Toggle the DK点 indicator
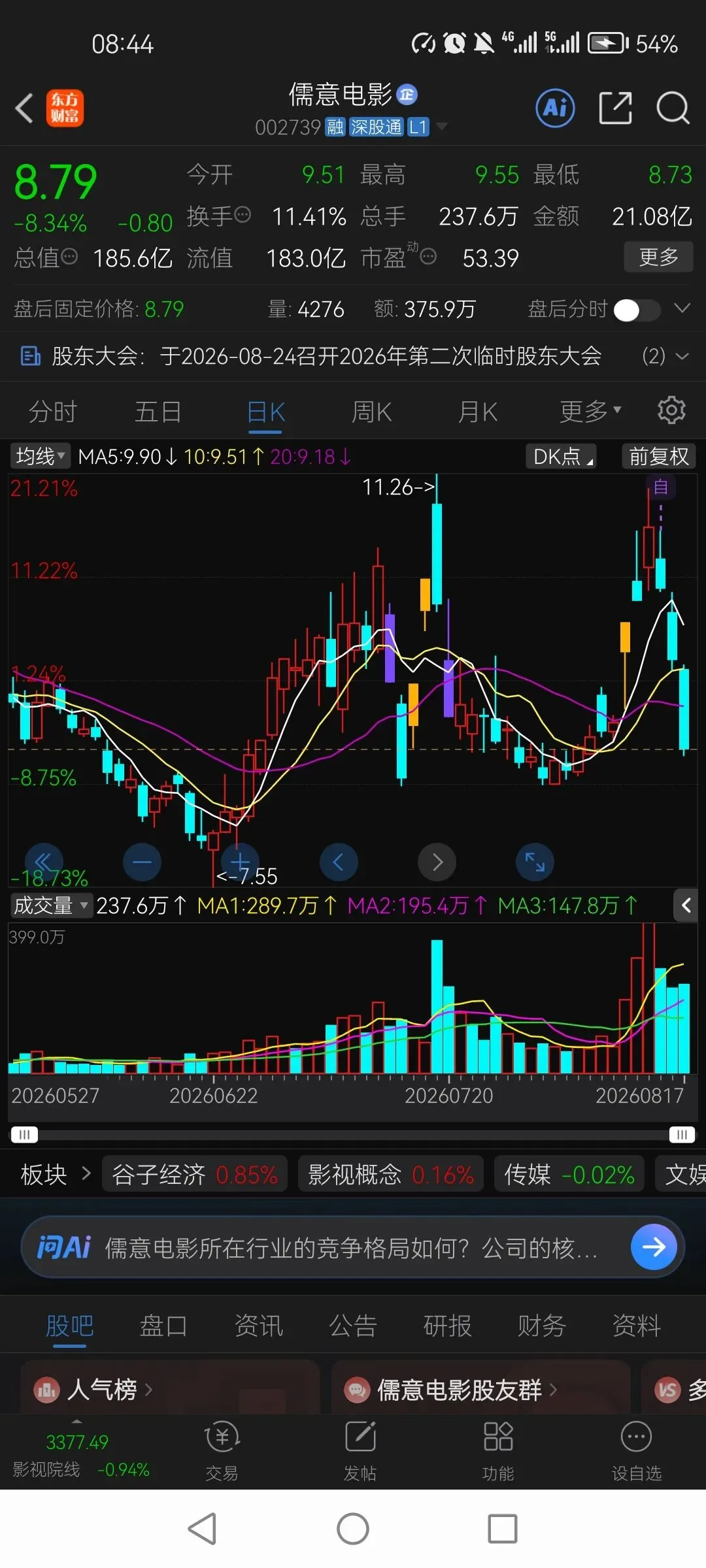The height and width of the screenshot is (1568, 706). (561, 456)
